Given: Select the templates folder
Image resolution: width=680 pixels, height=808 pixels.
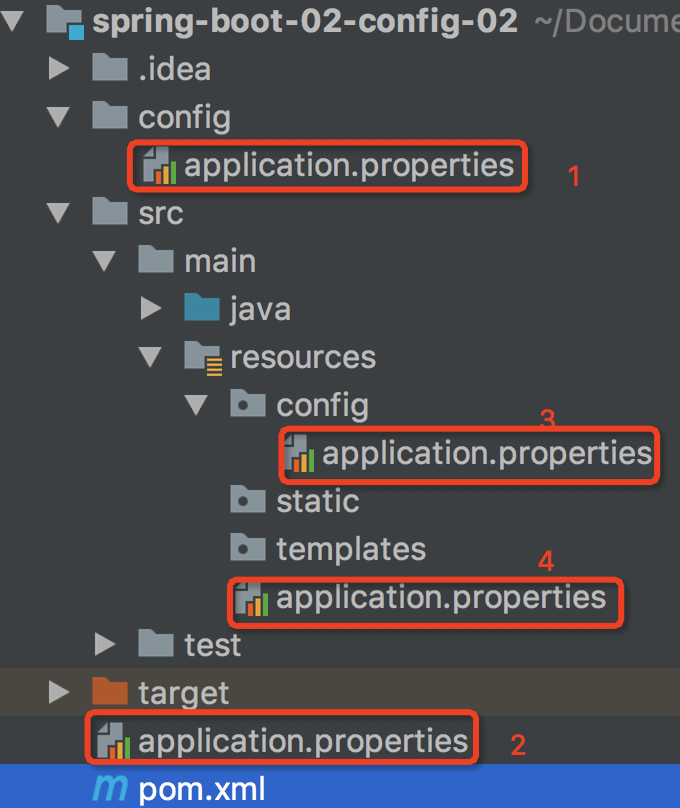Looking at the screenshot, I should [x=351, y=549].
